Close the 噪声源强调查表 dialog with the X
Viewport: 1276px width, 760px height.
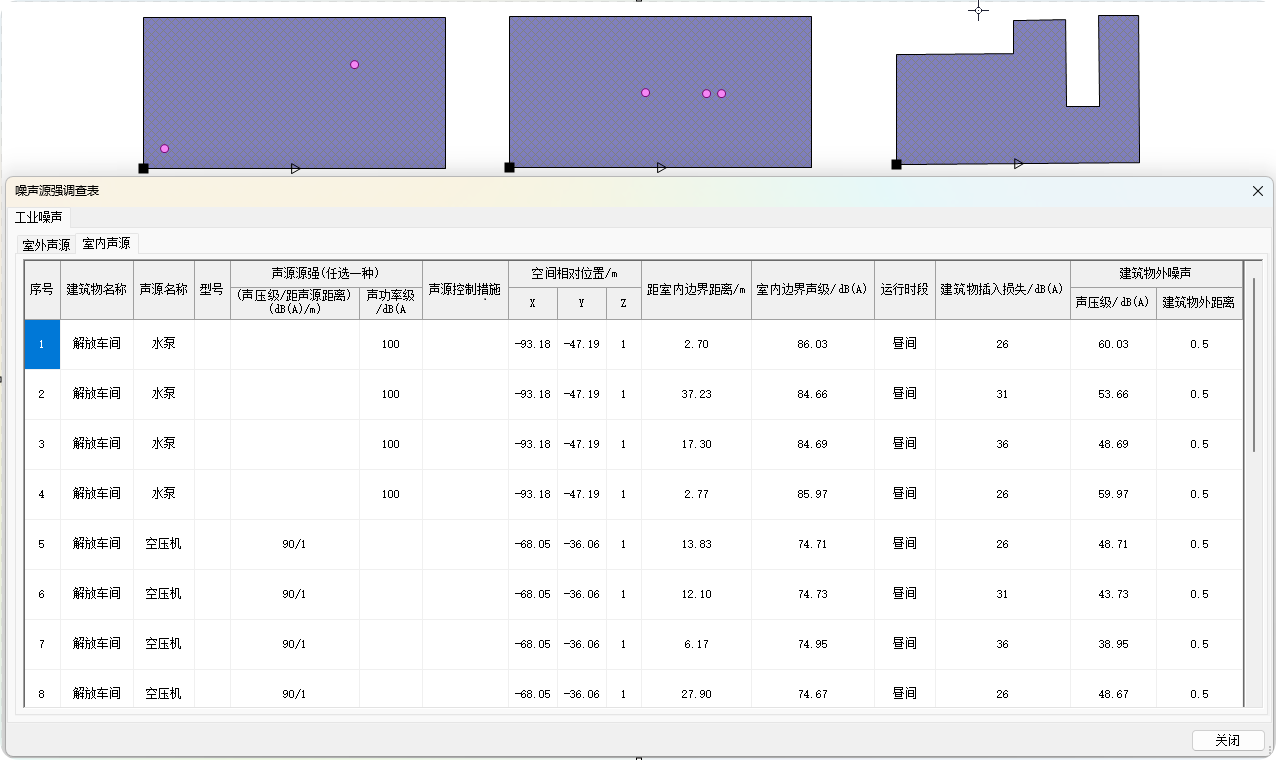1258,191
